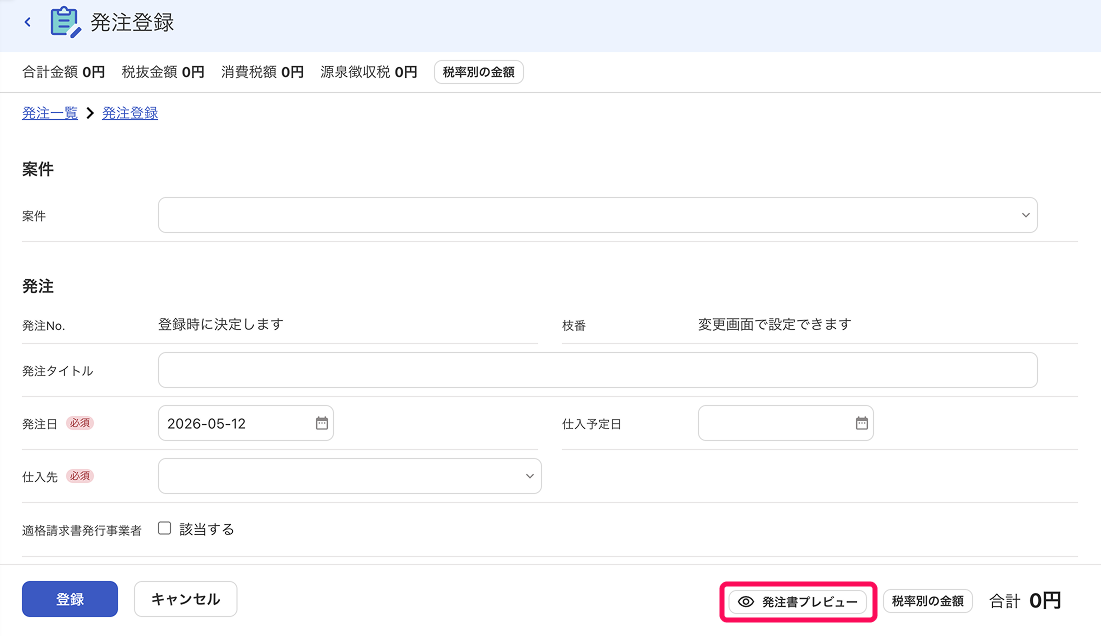The width and height of the screenshot is (1101, 636).
Task: Check the 該当する checkbox
Action: [x=164, y=529]
